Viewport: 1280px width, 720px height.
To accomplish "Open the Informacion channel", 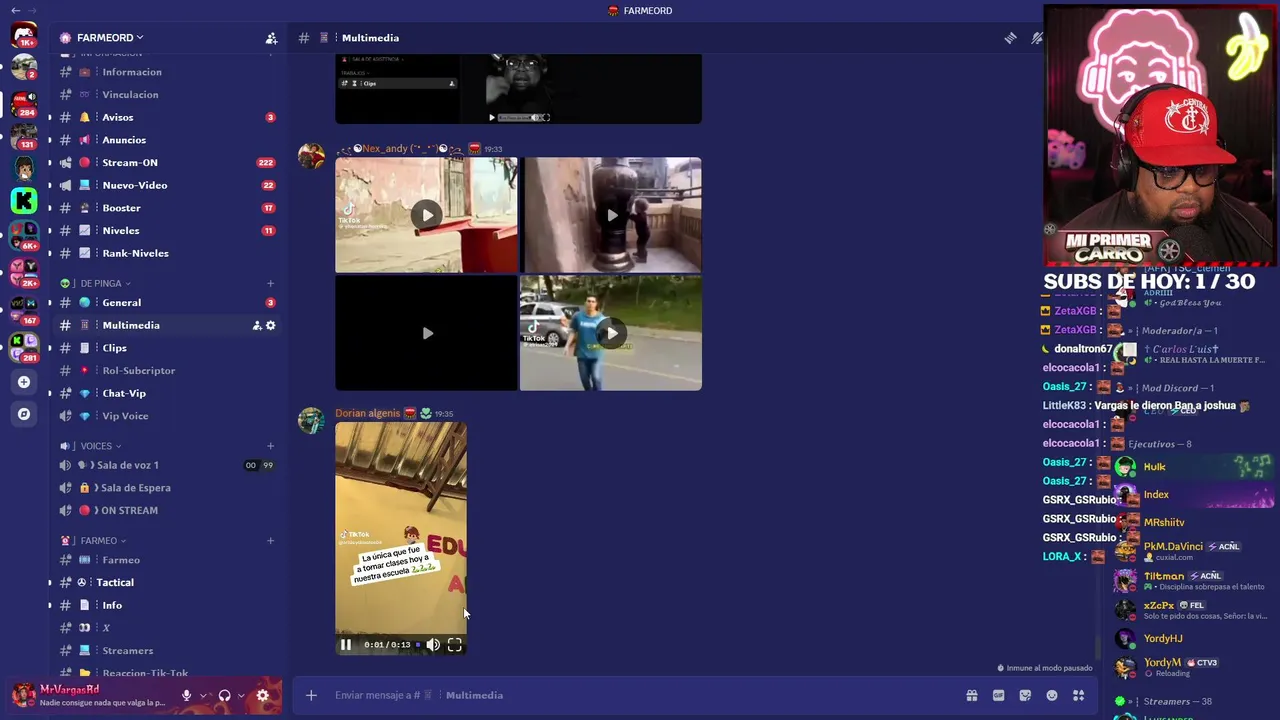I will tap(167, 72).
